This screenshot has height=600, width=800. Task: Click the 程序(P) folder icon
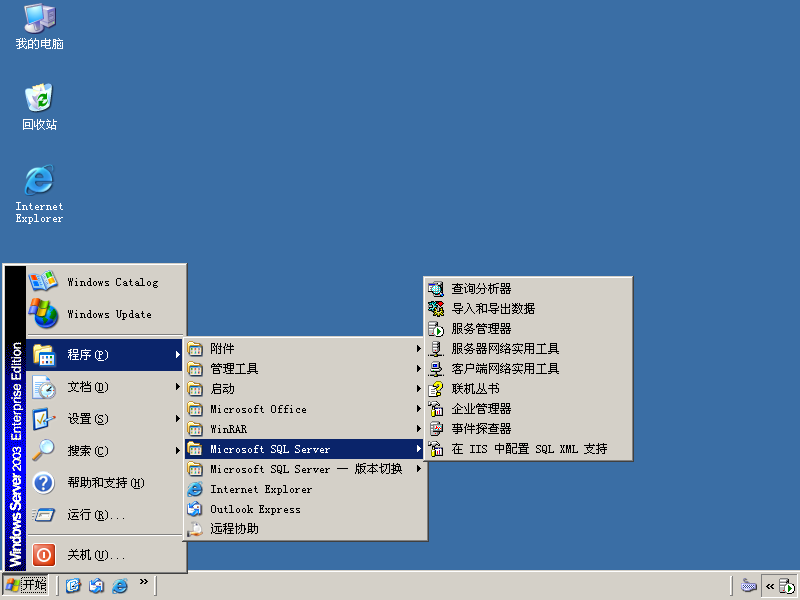coord(44,355)
